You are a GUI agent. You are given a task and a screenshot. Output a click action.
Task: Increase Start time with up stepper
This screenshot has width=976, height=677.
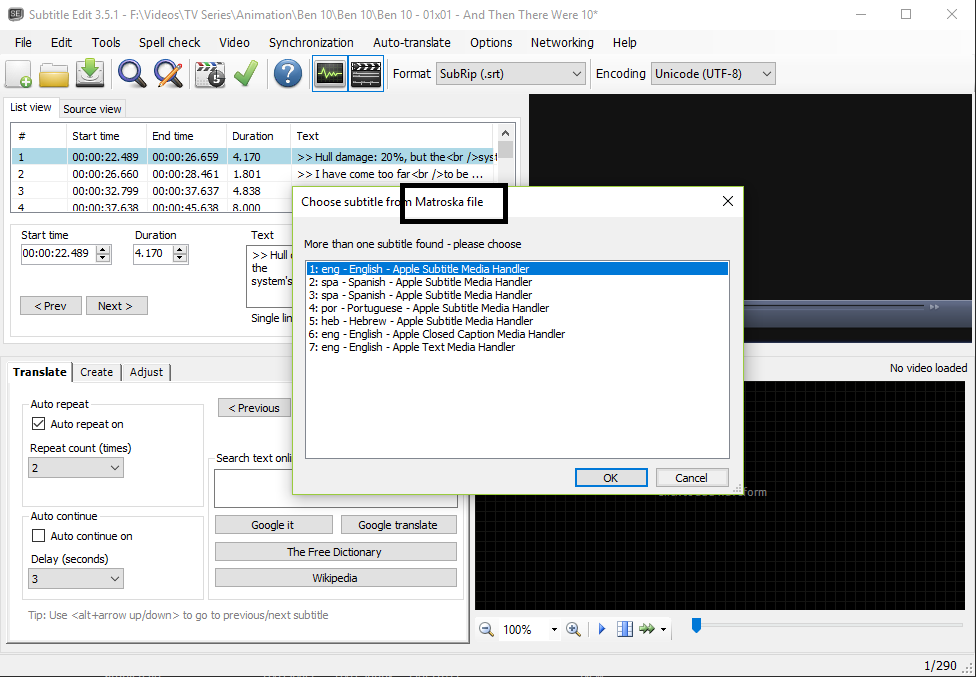point(103,250)
